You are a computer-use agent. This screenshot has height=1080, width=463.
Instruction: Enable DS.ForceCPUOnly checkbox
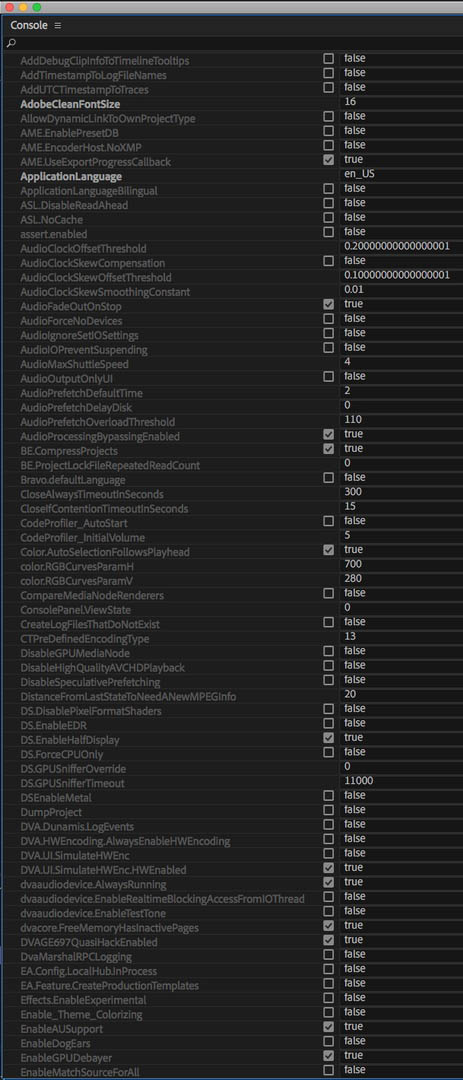click(x=329, y=752)
